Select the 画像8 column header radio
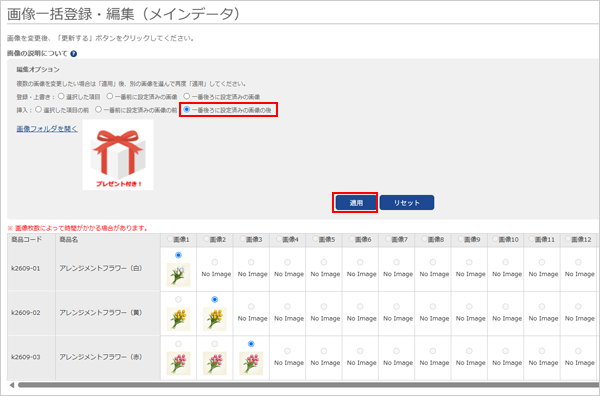 click(x=424, y=239)
